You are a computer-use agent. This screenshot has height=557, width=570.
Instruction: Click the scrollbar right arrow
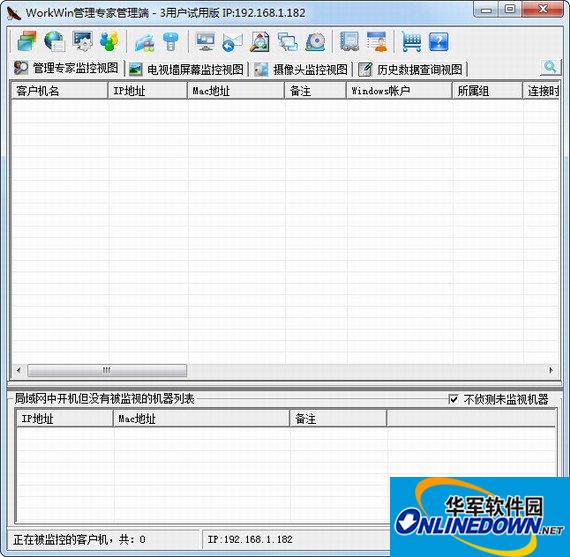click(x=551, y=370)
